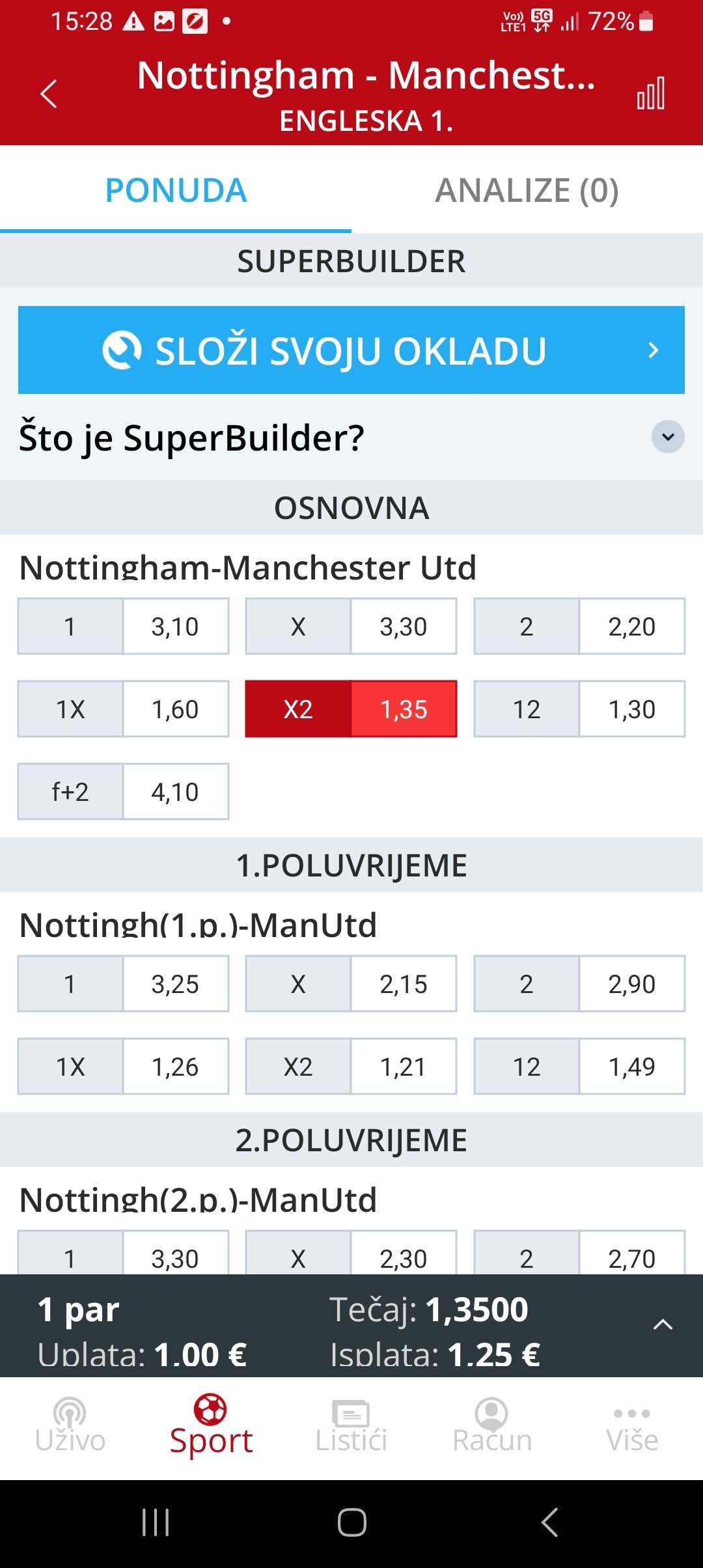Viewport: 703px width, 1568px height.
Task: Open Složi svoju okladu chevron
Action: pyautogui.click(x=654, y=350)
